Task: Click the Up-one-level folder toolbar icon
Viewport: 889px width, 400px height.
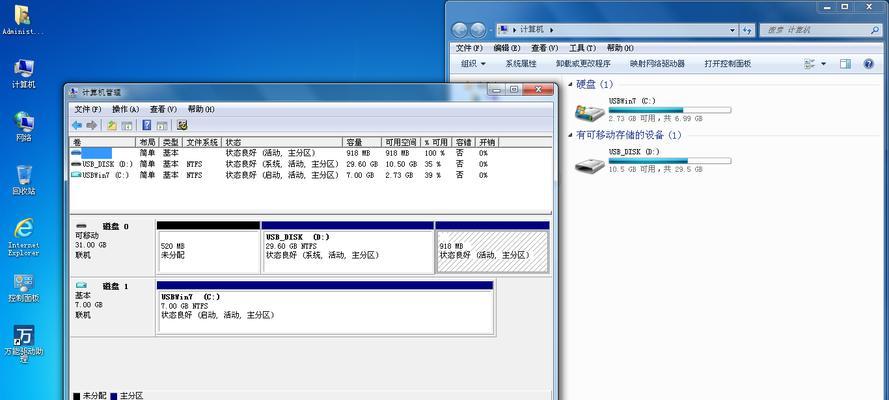Action: [112, 125]
